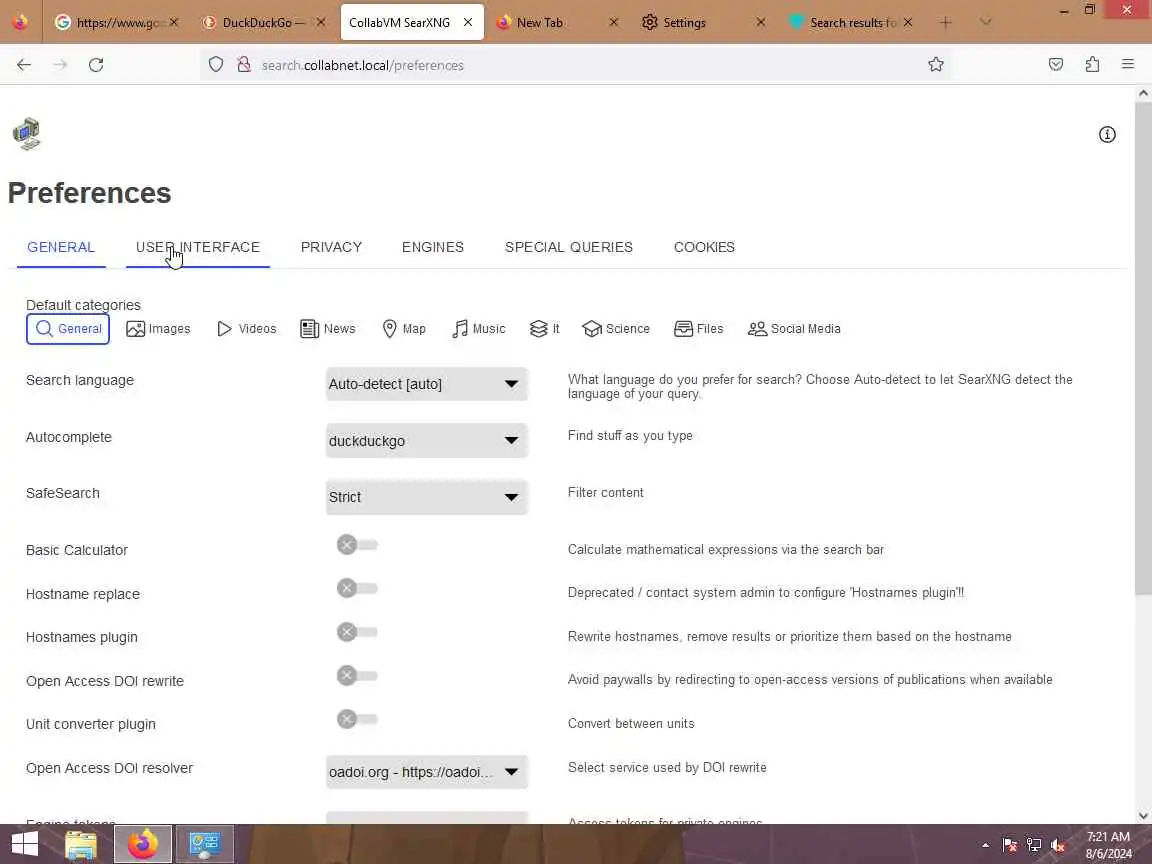Image resolution: width=1152 pixels, height=864 pixels.
Task: Close the Settings browser tab
Action: click(x=760, y=23)
